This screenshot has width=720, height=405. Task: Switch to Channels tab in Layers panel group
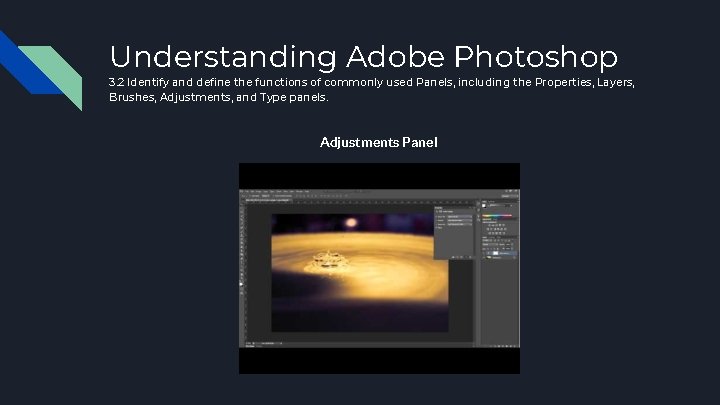[x=491, y=237]
